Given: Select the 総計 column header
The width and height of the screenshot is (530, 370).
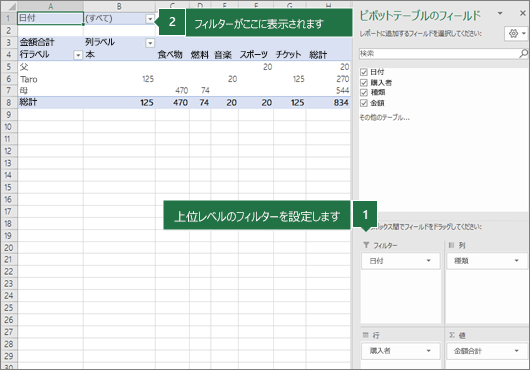Looking at the screenshot, I should tap(328, 54).
